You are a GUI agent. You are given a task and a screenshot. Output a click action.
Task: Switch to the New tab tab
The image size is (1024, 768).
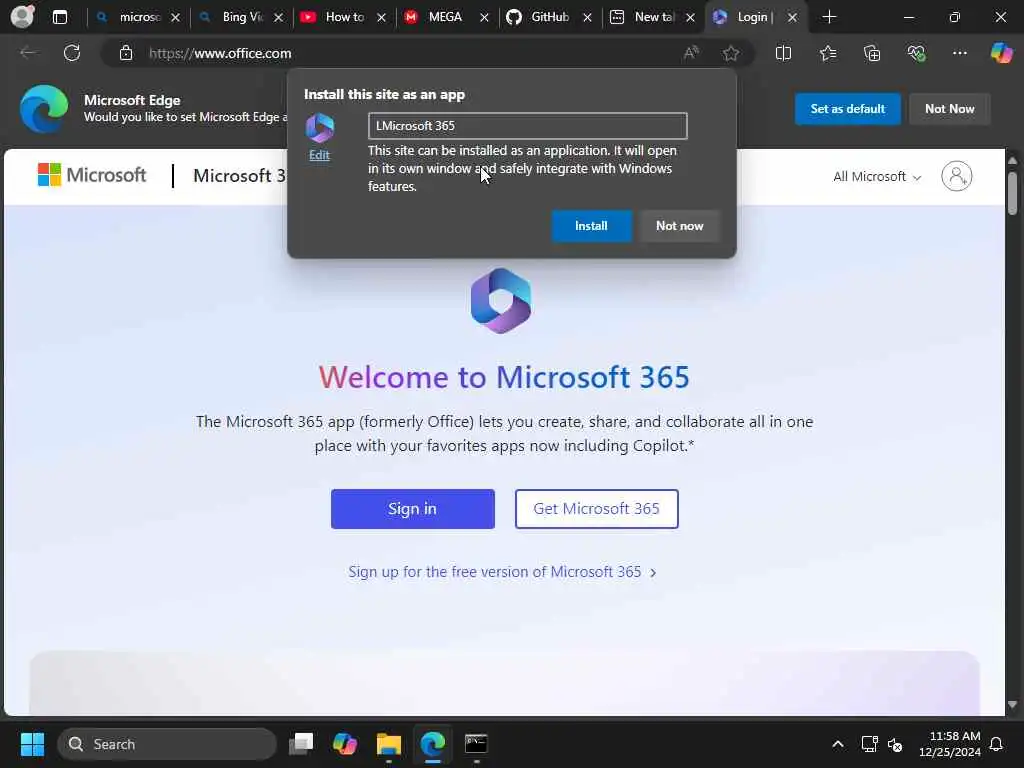(x=645, y=17)
